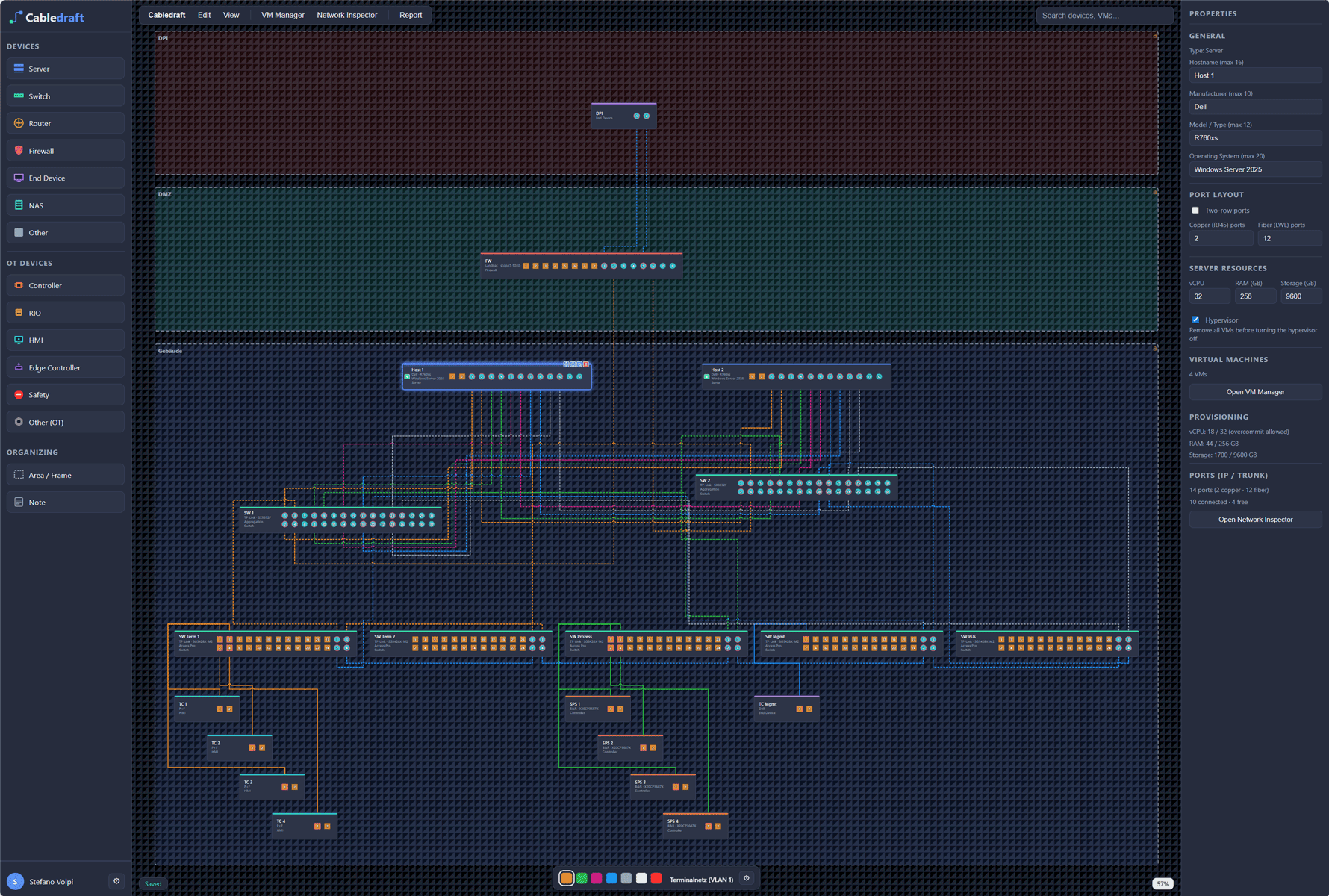1329x896 pixels.
Task: Select the Area / Frame organizing tool
Action: pyautogui.click(x=66, y=475)
